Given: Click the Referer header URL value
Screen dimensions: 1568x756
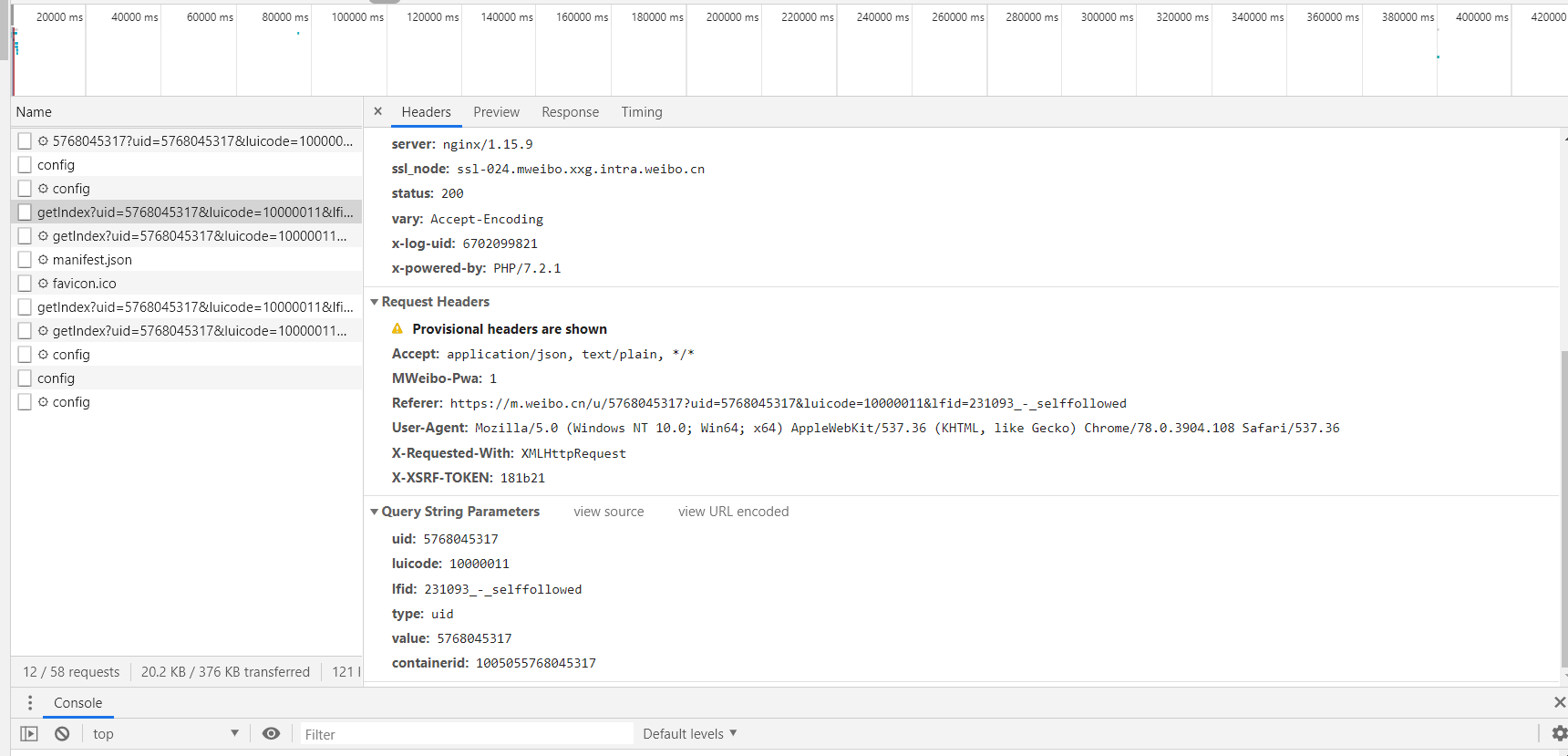Looking at the screenshot, I should pyautogui.click(x=788, y=403).
